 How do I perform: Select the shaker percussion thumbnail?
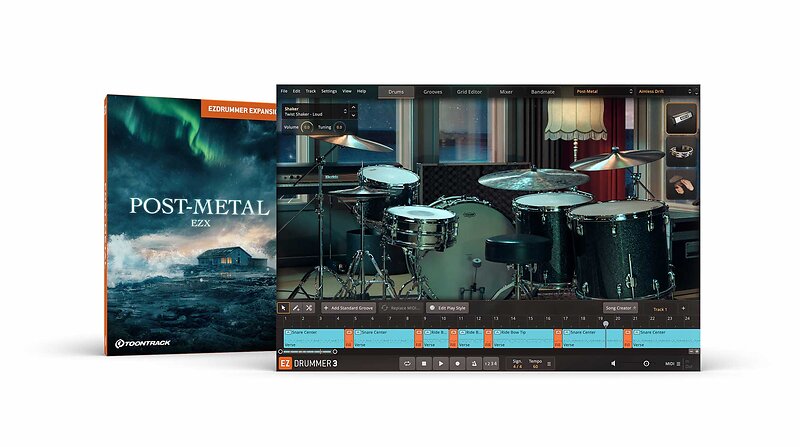(x=682, y=118)
